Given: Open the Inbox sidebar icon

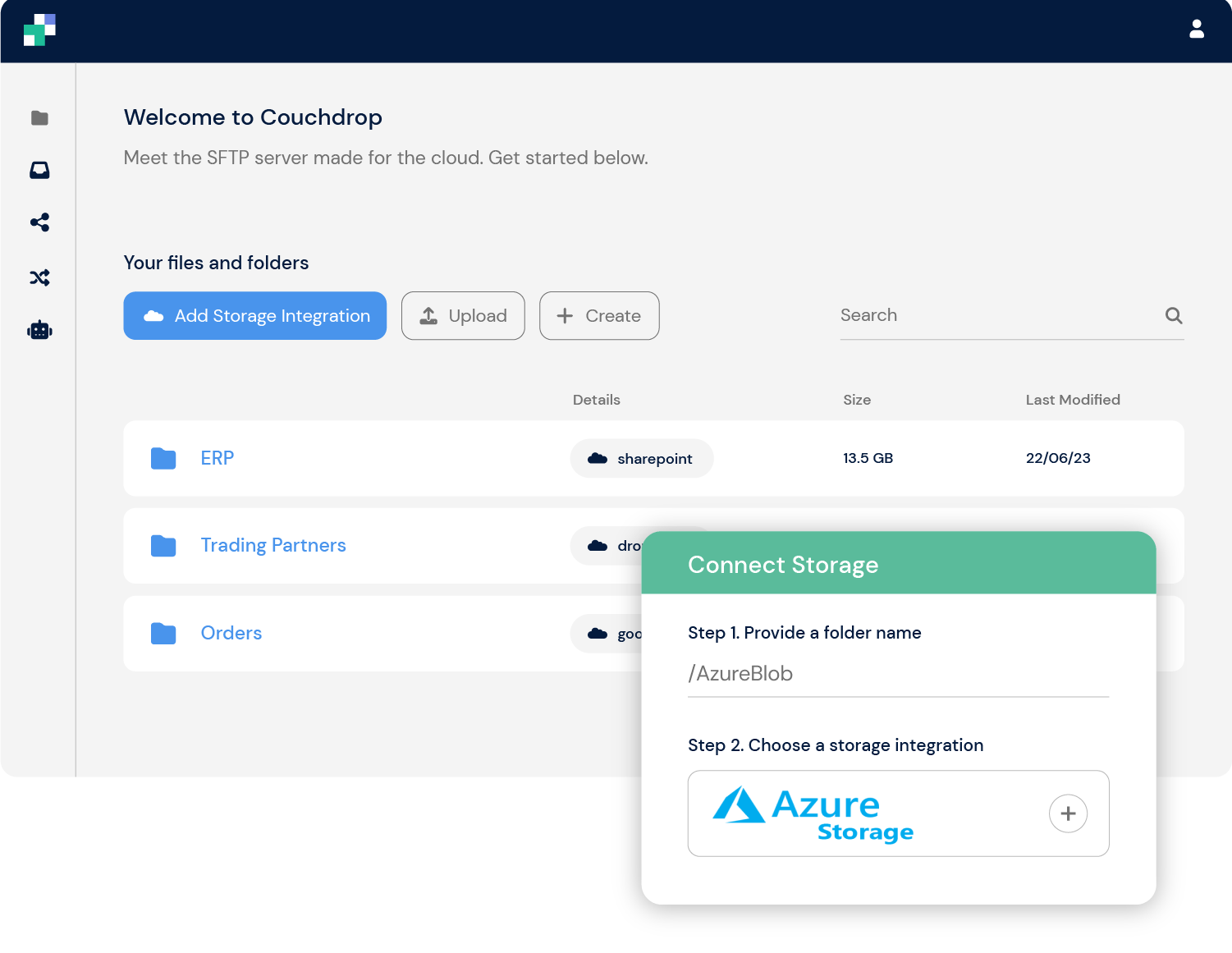Looking at the screenshot, I should click(x=39, y=170).
